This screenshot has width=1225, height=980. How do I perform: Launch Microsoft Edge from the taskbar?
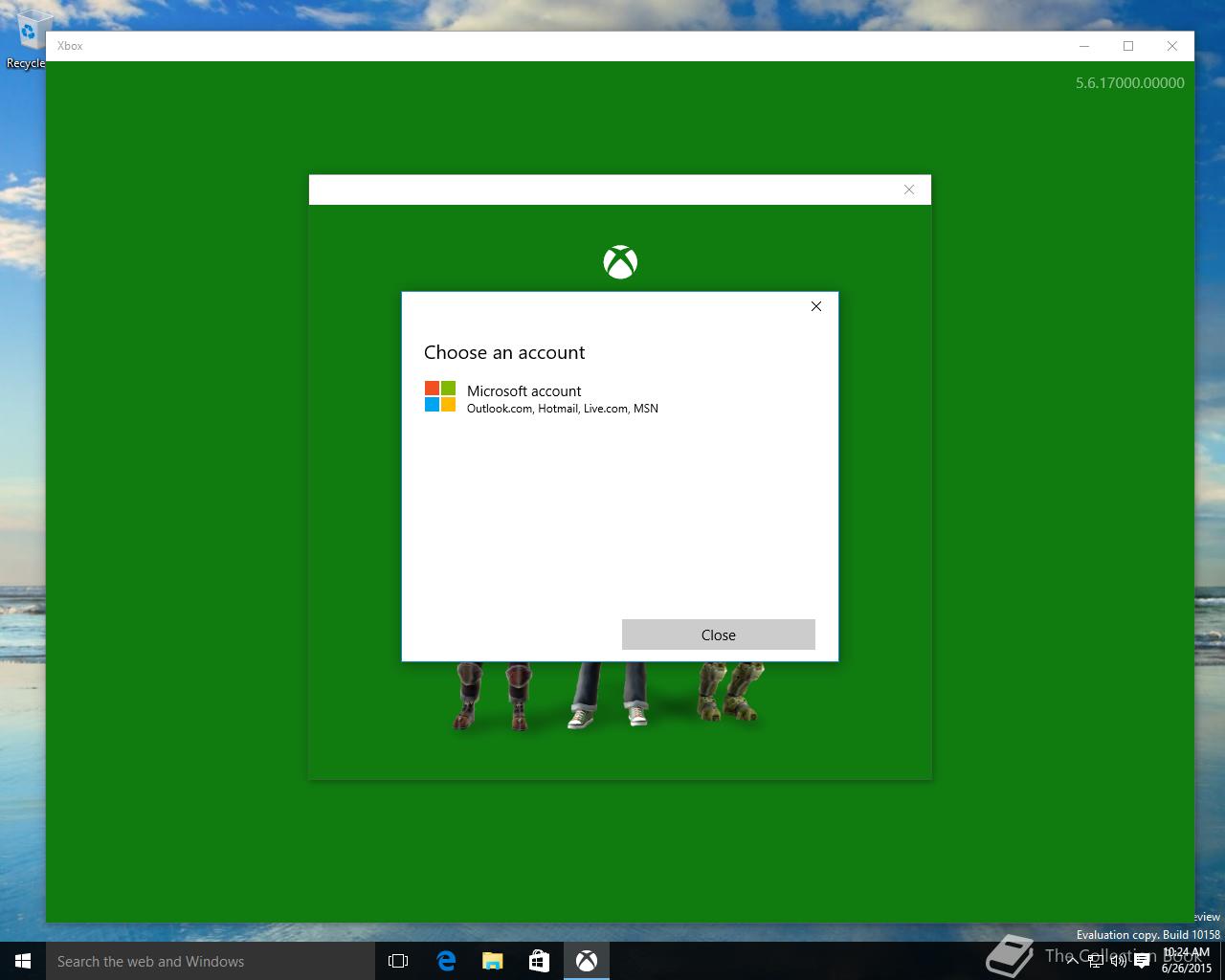point(446,961)
